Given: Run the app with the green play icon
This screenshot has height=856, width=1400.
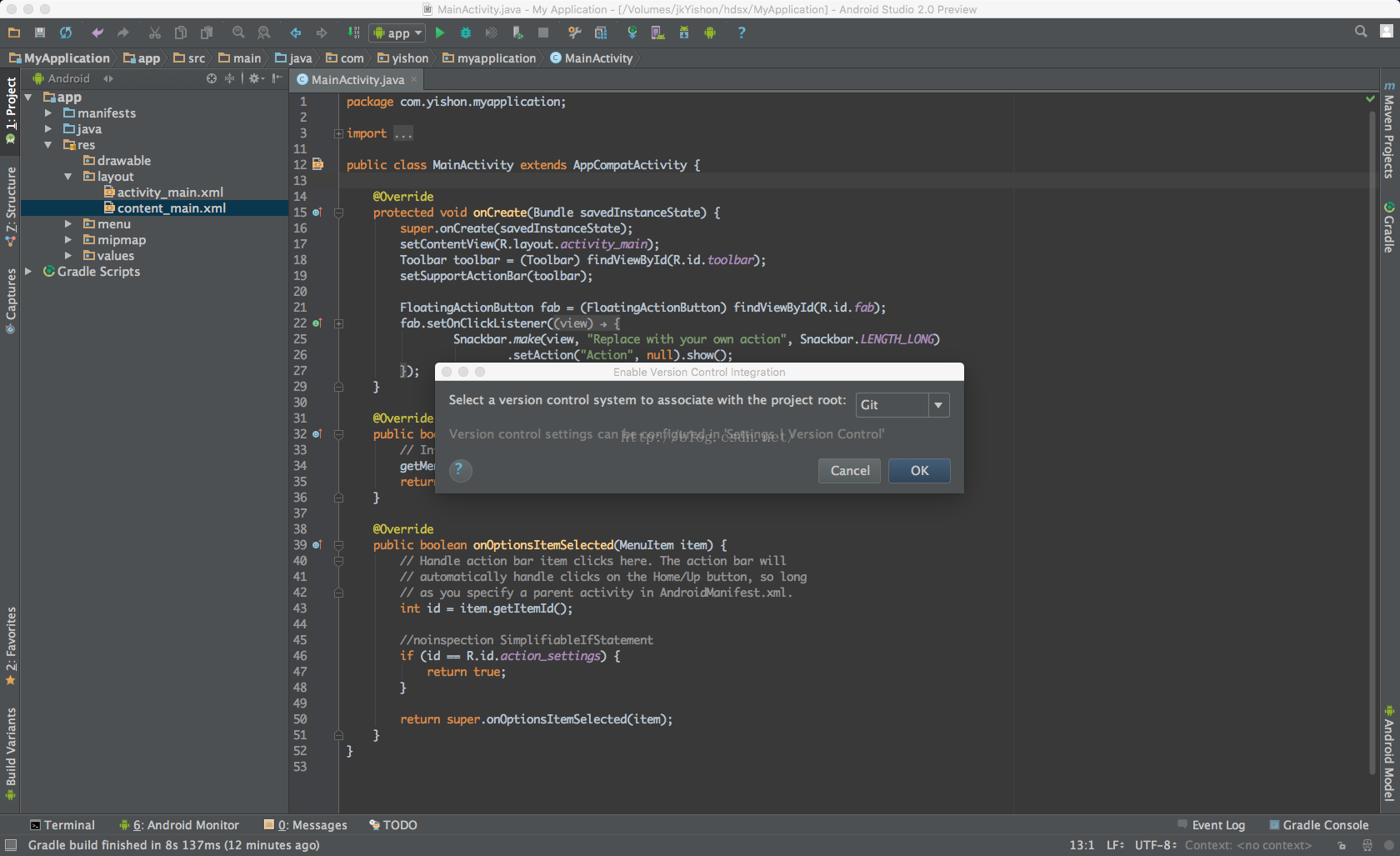Looking at the screenshot, I should 440,33.
